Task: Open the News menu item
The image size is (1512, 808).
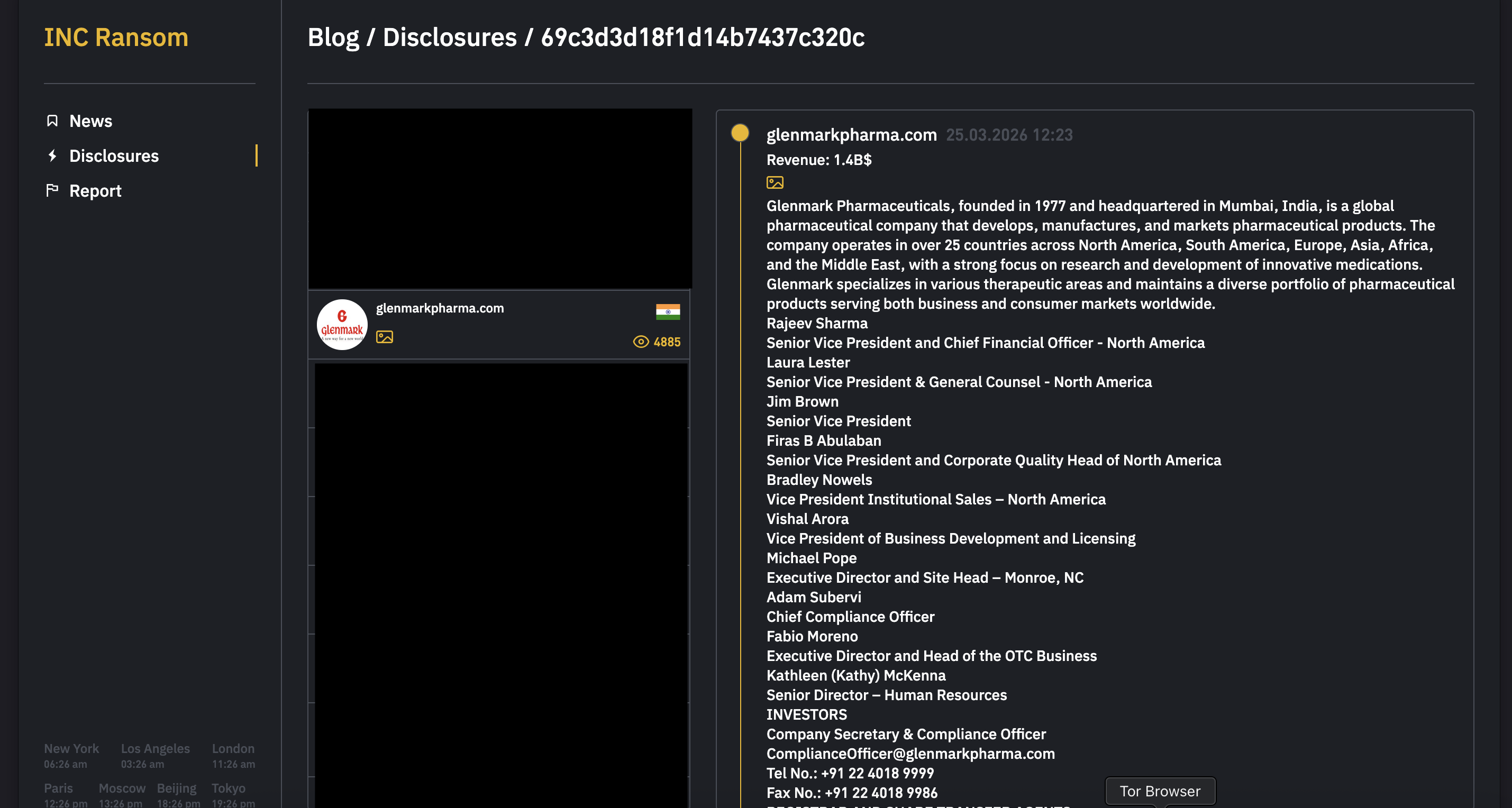Action: click(x=90, y=121)
